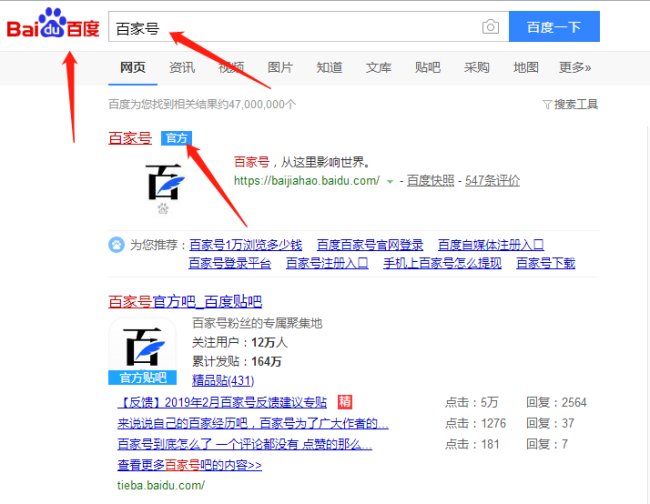Select the 网页 tab
This screenshot has width=650, height=504.
133,67
